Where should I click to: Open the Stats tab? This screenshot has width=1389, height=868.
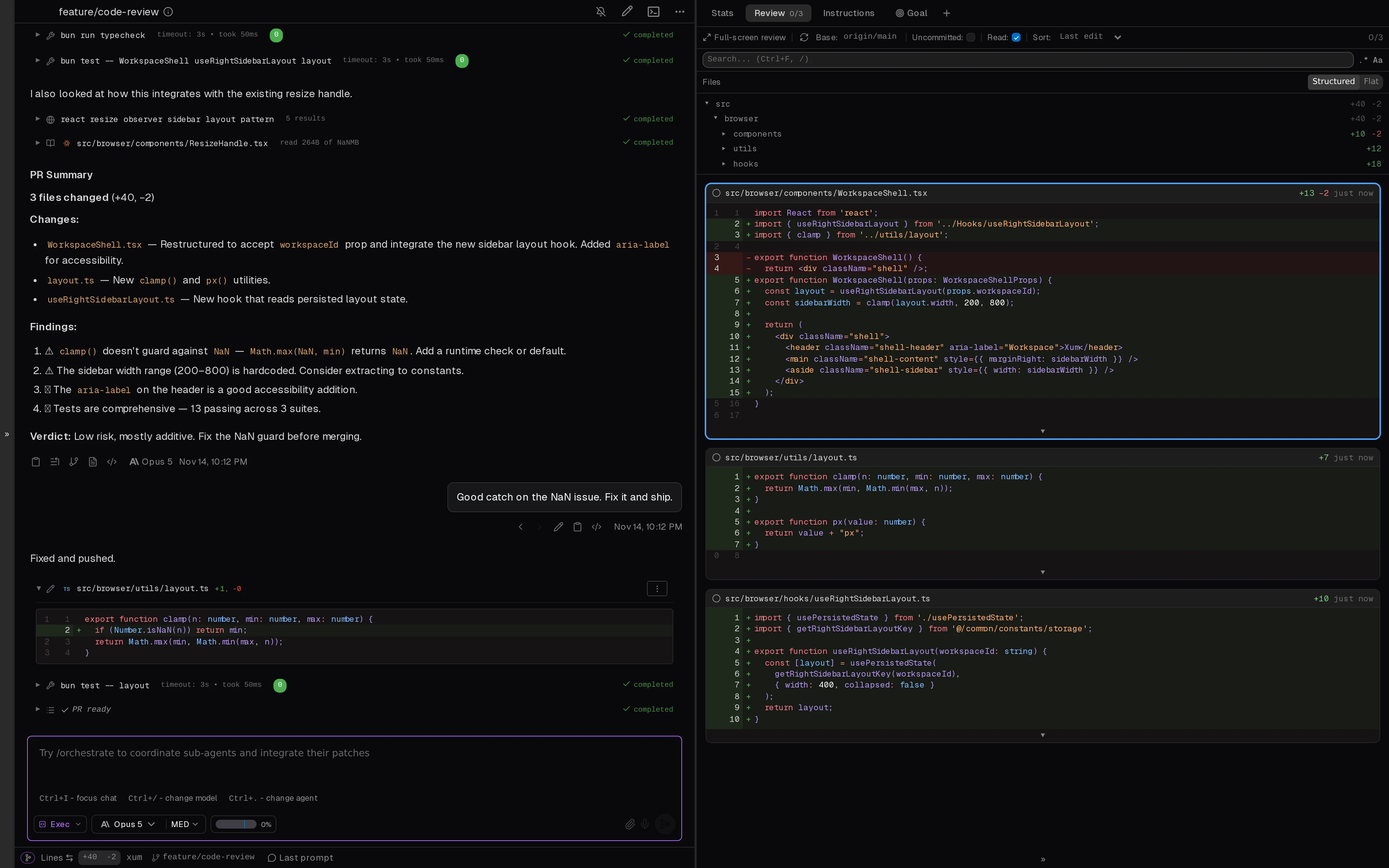point(722,13)
